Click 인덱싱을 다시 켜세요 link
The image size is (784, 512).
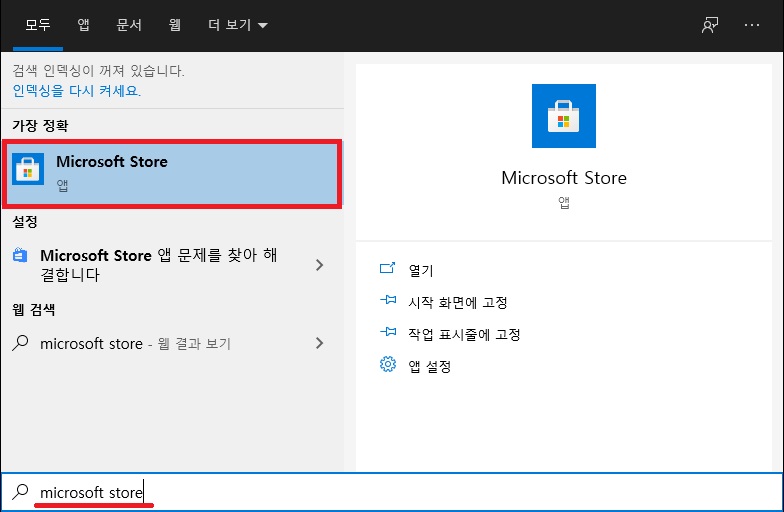point(76,90)
